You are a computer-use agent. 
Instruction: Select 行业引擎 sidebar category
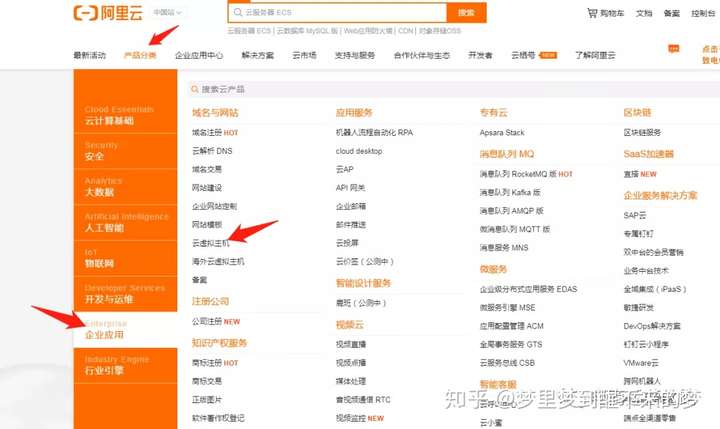[x=125, y=366]
